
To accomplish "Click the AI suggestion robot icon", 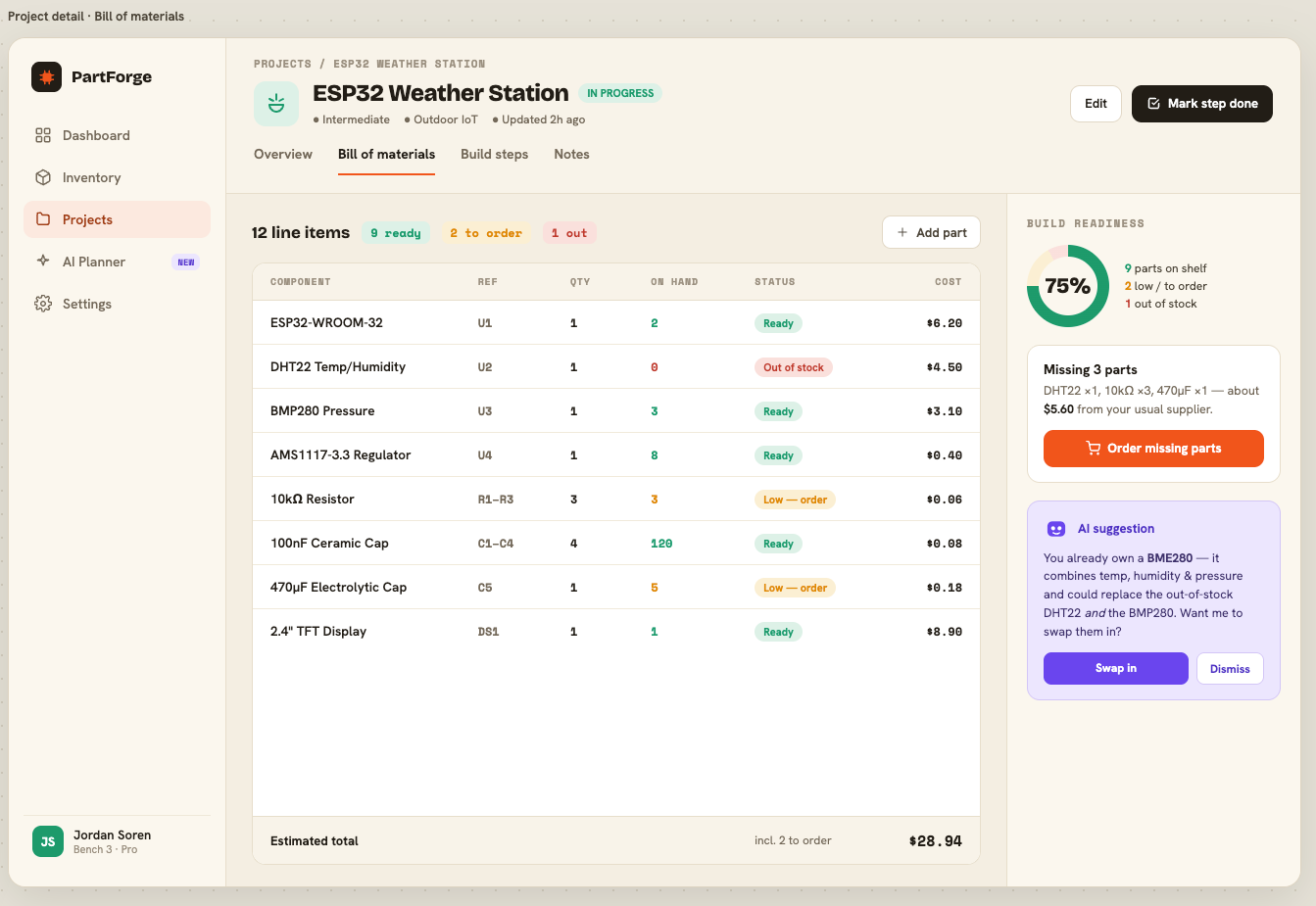I will (1056, 529).
